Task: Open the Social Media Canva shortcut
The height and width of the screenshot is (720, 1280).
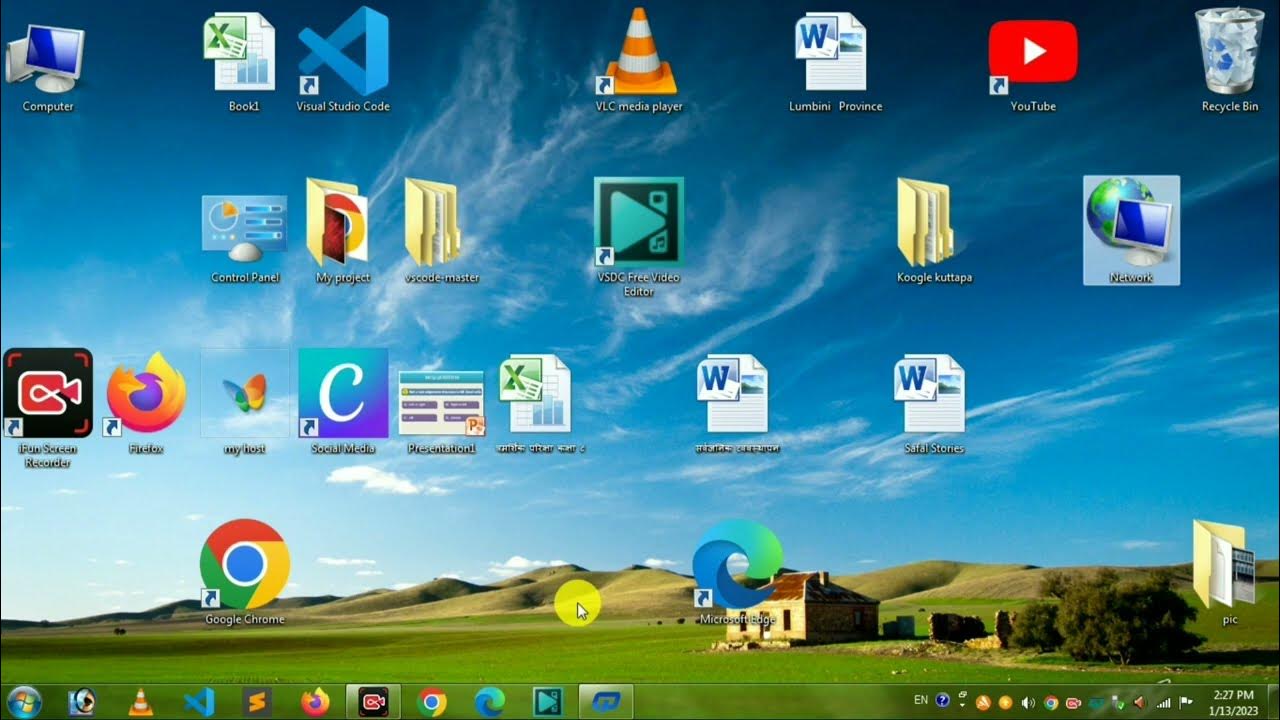Action: click(x=343, y=403)
